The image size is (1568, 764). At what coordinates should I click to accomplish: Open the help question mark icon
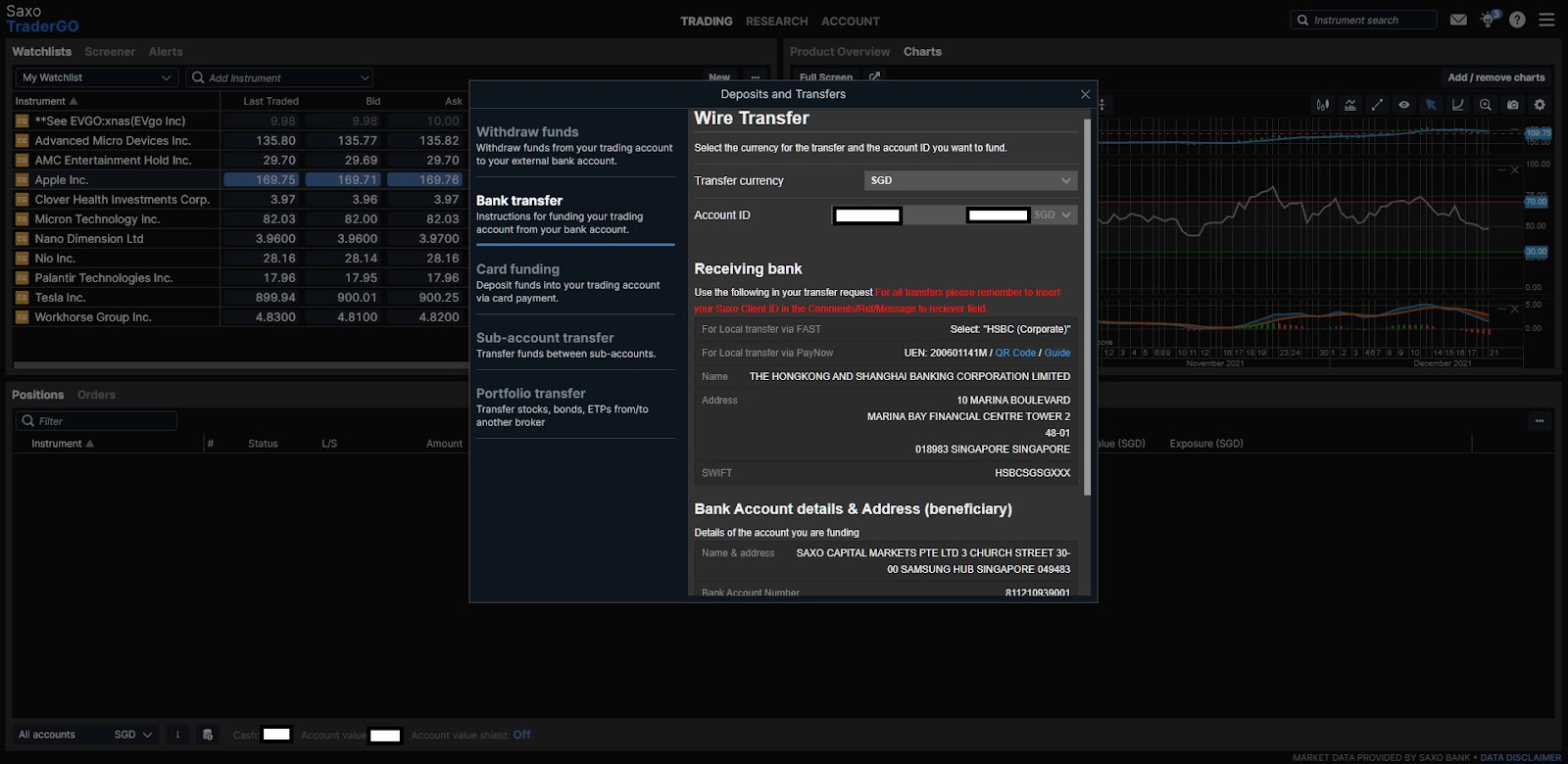[1517, 20]
